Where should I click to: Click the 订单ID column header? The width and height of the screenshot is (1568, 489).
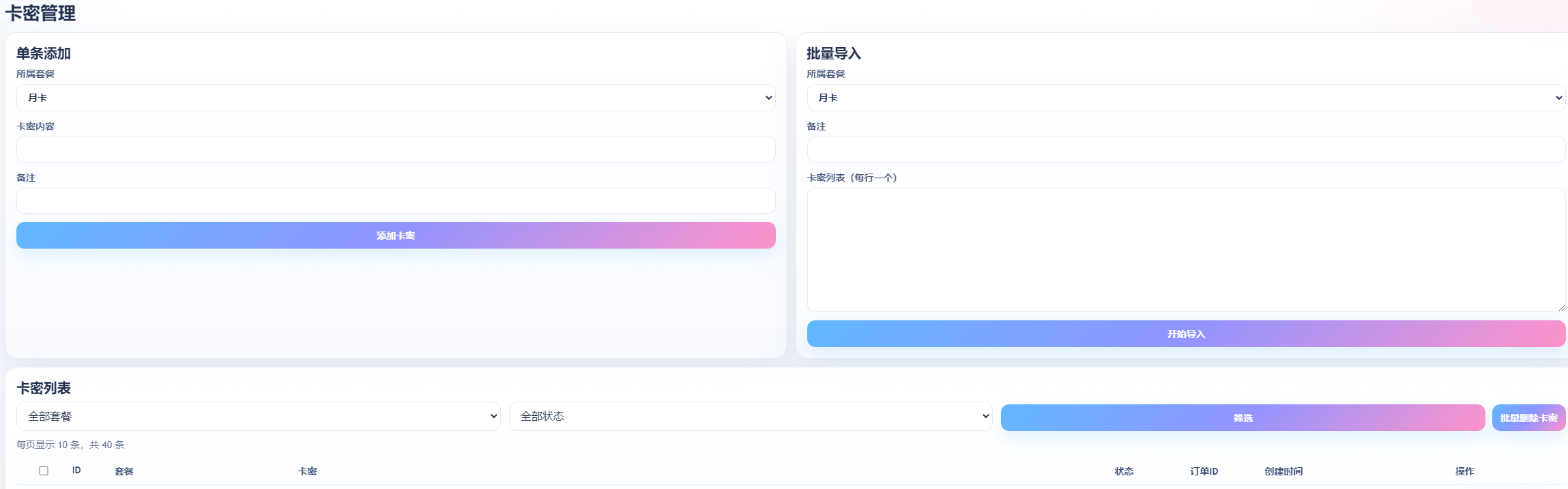pos(1204,471)
